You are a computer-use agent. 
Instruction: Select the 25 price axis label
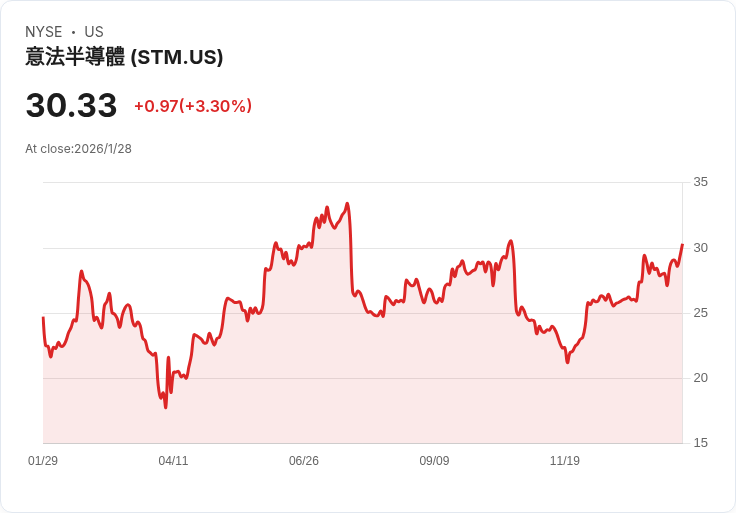pyautogui.click(x=701, y=313)
